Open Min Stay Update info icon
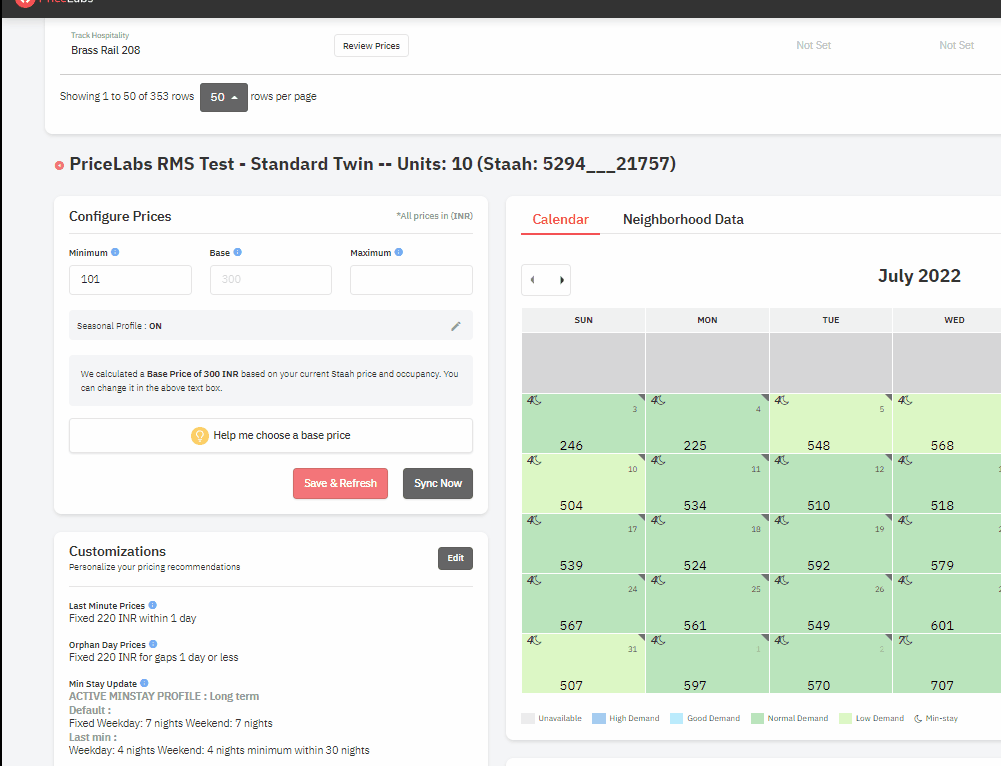The width and height of the screenshot is (1001, 766). 144,683
